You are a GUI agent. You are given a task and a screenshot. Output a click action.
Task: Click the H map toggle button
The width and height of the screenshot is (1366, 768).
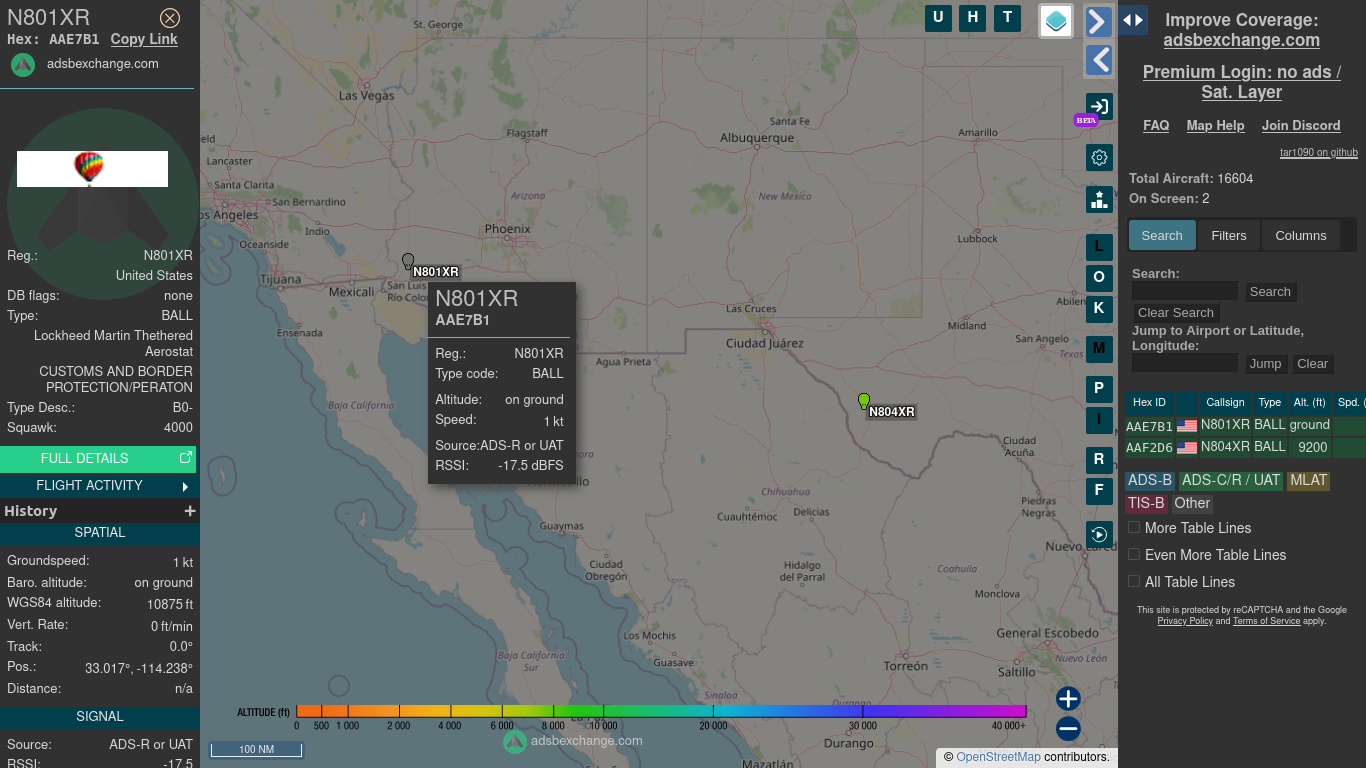click(972, 17)
